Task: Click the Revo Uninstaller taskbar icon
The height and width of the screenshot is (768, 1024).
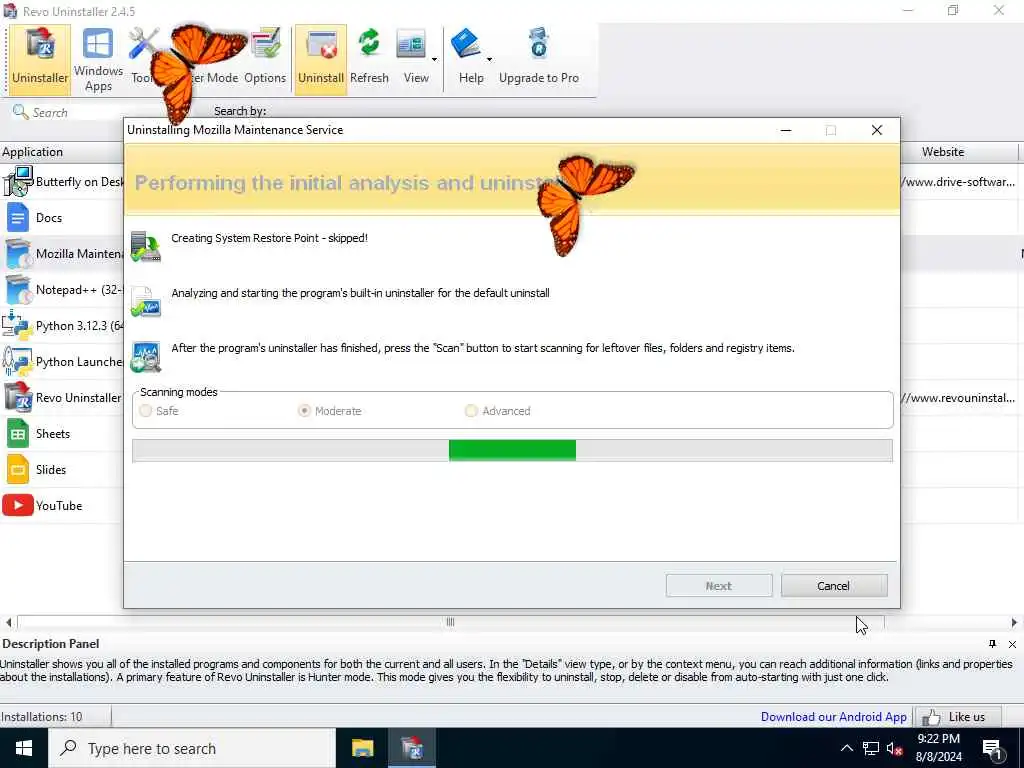Action: point(412,748)
